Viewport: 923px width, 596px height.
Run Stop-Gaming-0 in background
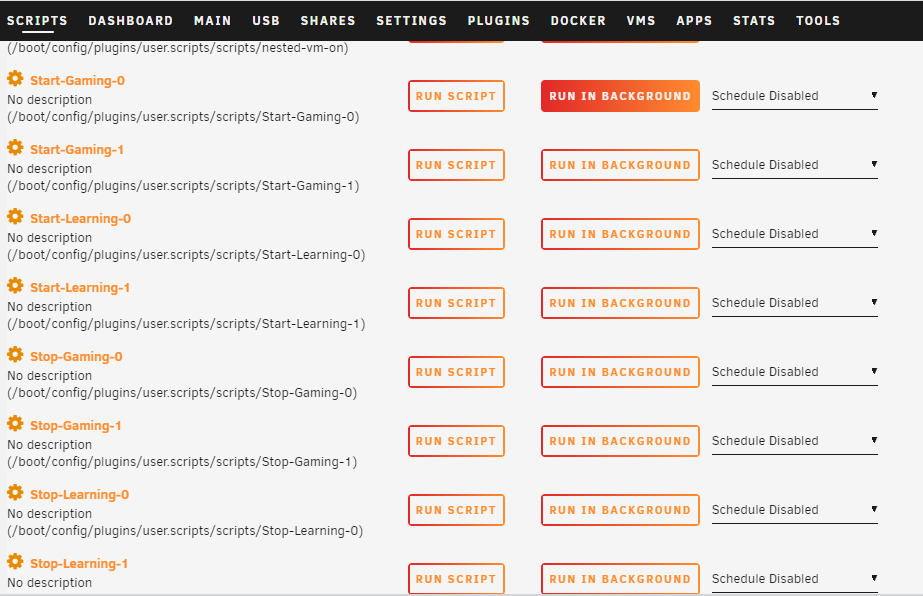(x=620, y=372)
